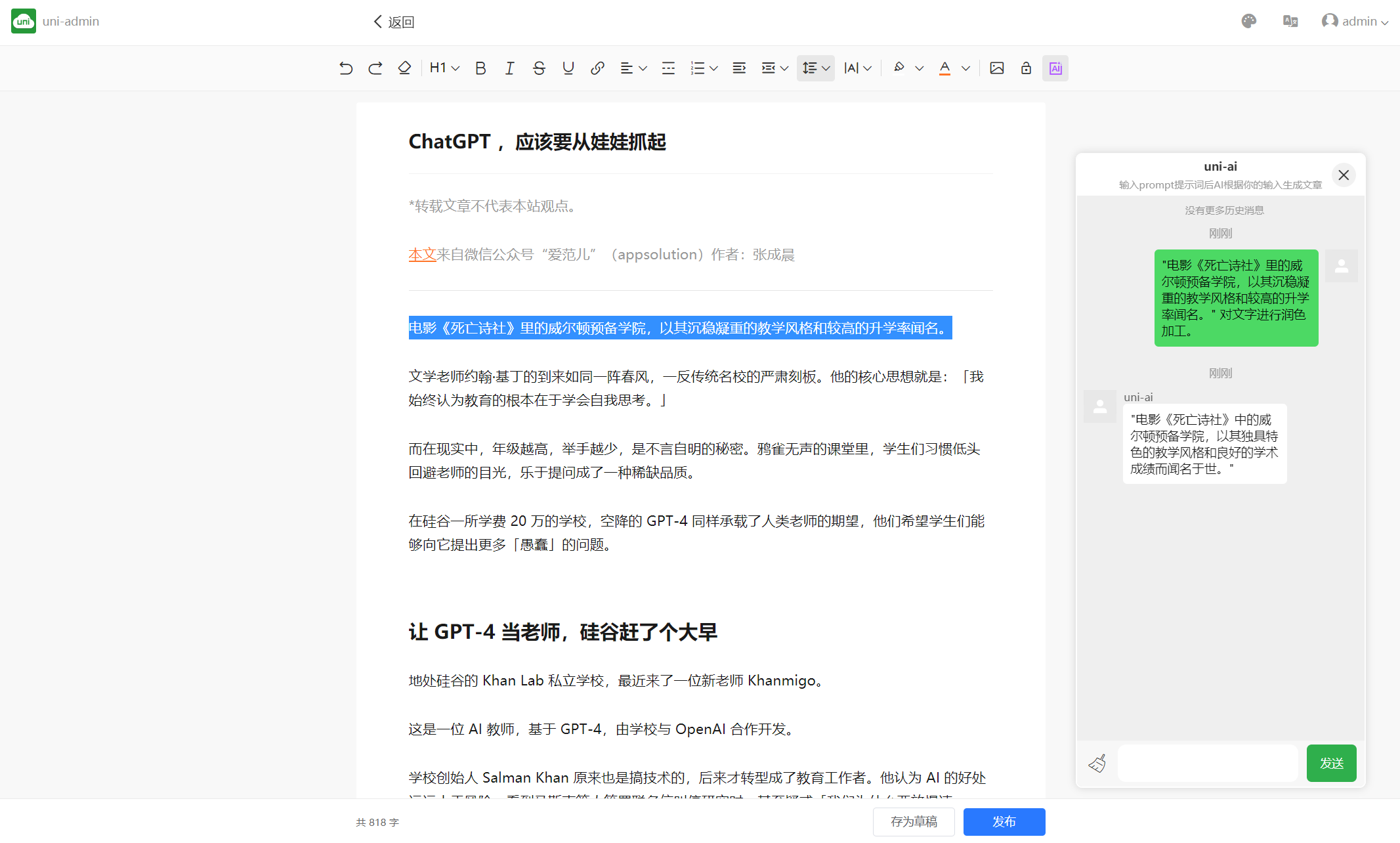Click the indent icon
The height and width of the screenshot is (843, 1400).
point(769,68)
